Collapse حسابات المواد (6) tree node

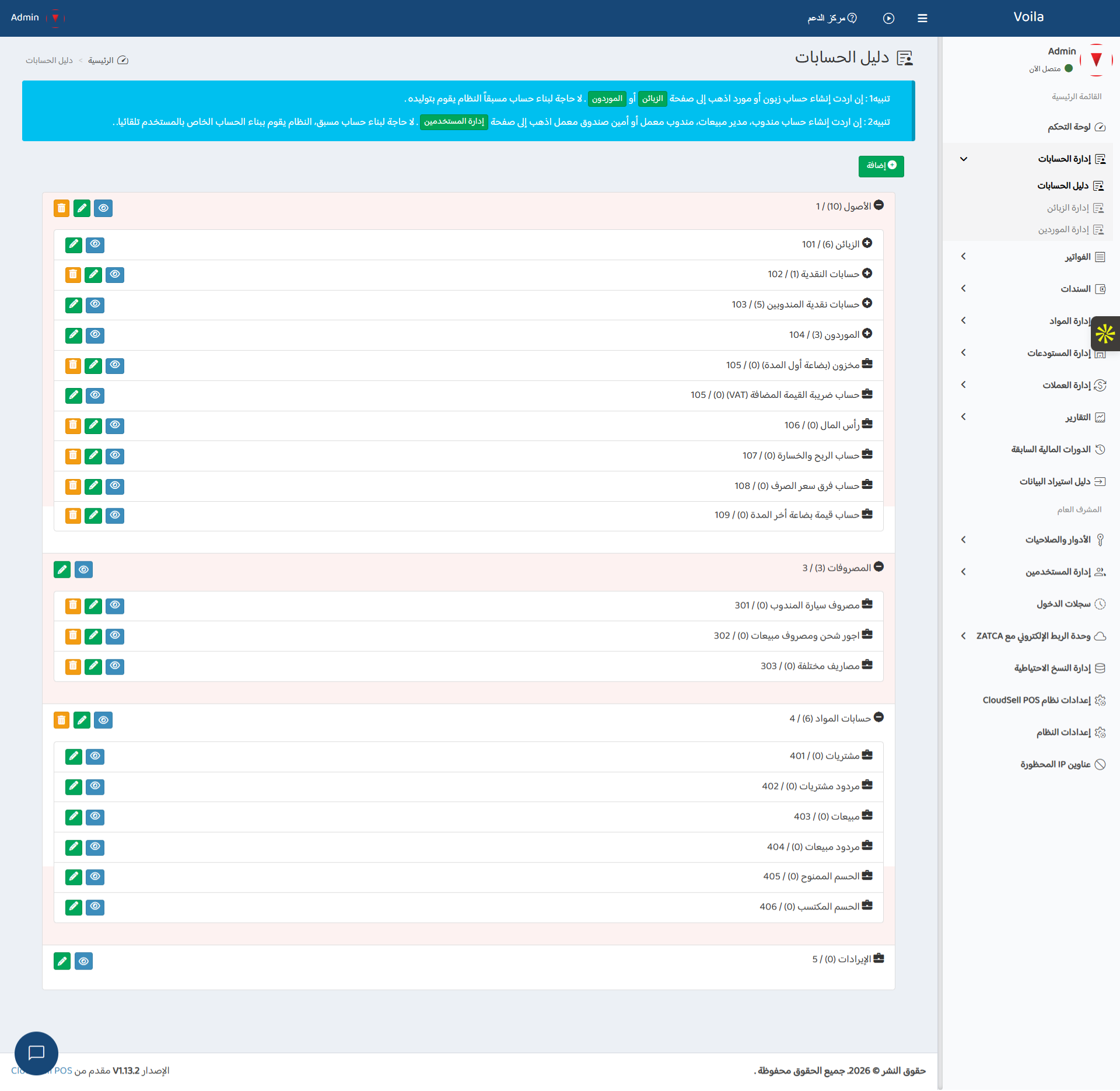click(878, 717)
